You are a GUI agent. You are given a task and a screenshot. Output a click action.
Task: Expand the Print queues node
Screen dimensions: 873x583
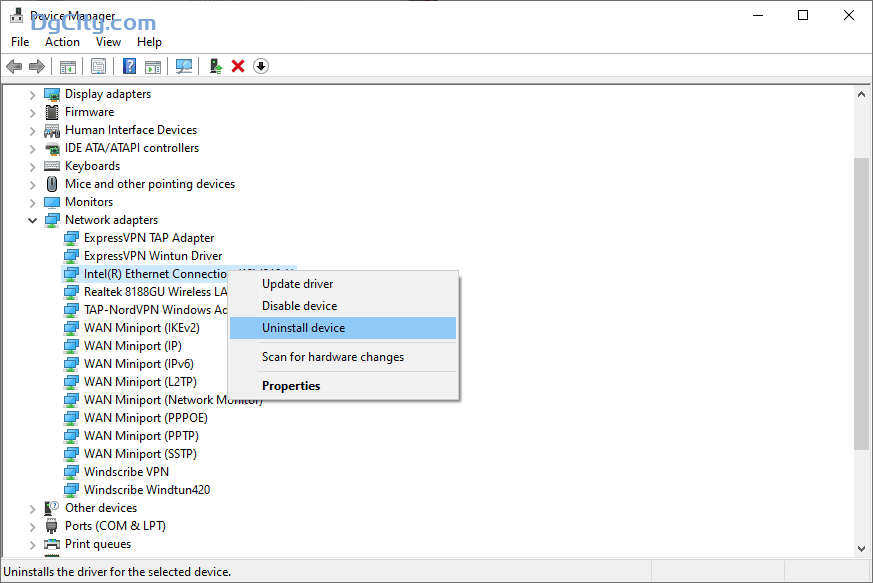32,545
